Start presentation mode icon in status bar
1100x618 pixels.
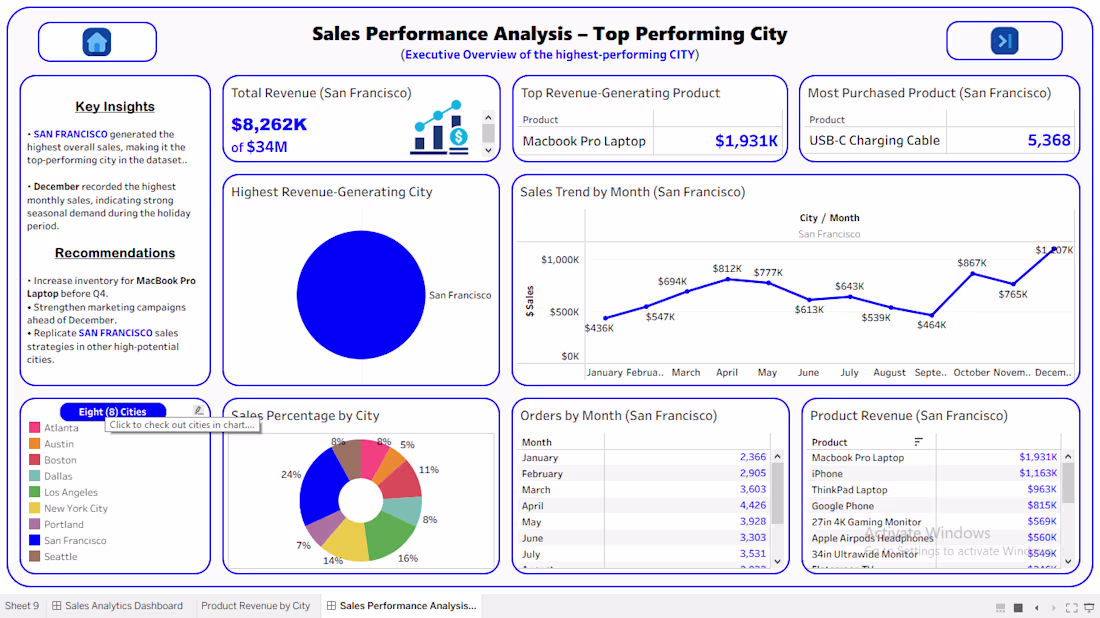click(1089, 607)
